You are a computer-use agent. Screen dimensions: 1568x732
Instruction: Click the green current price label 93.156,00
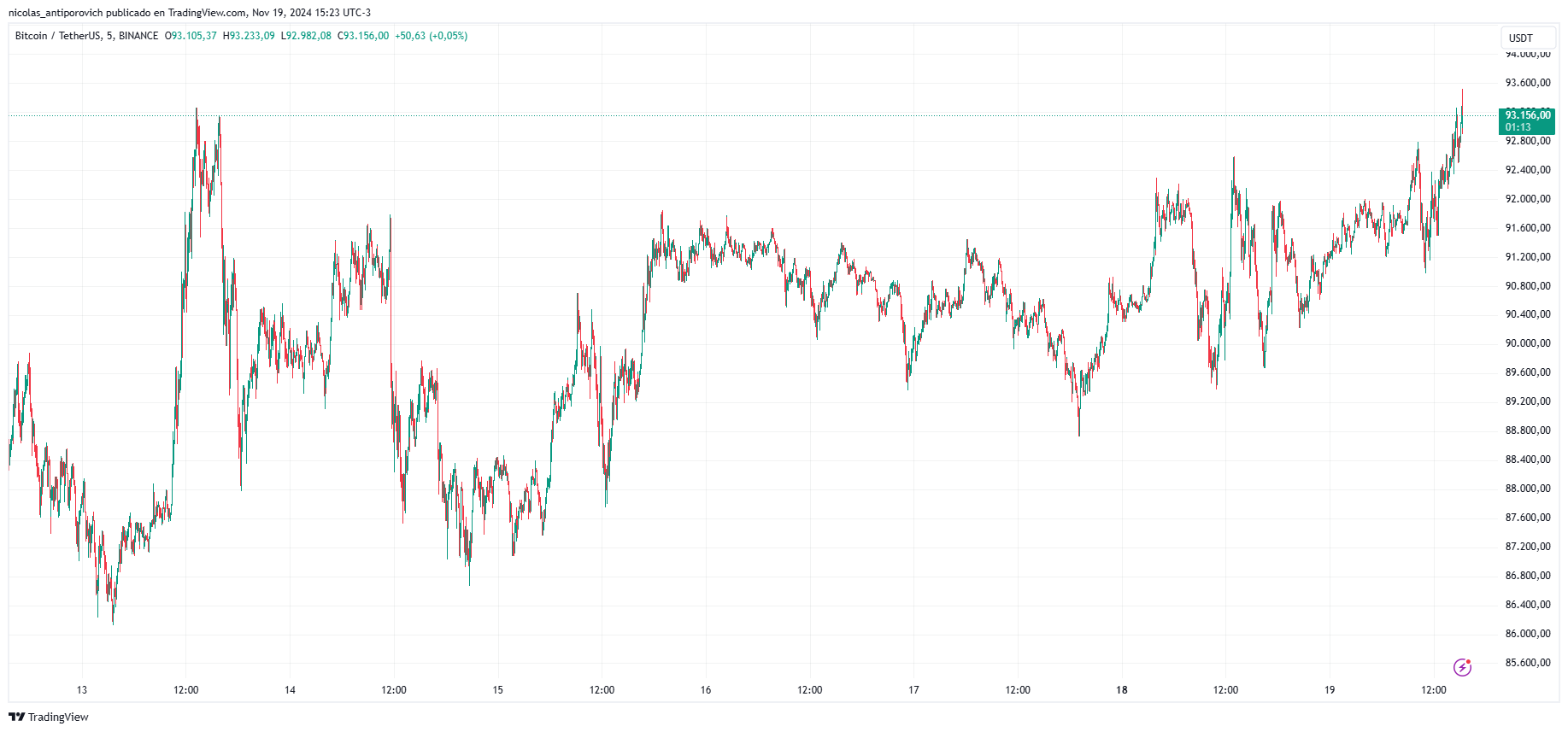(x=1527, y=115)
